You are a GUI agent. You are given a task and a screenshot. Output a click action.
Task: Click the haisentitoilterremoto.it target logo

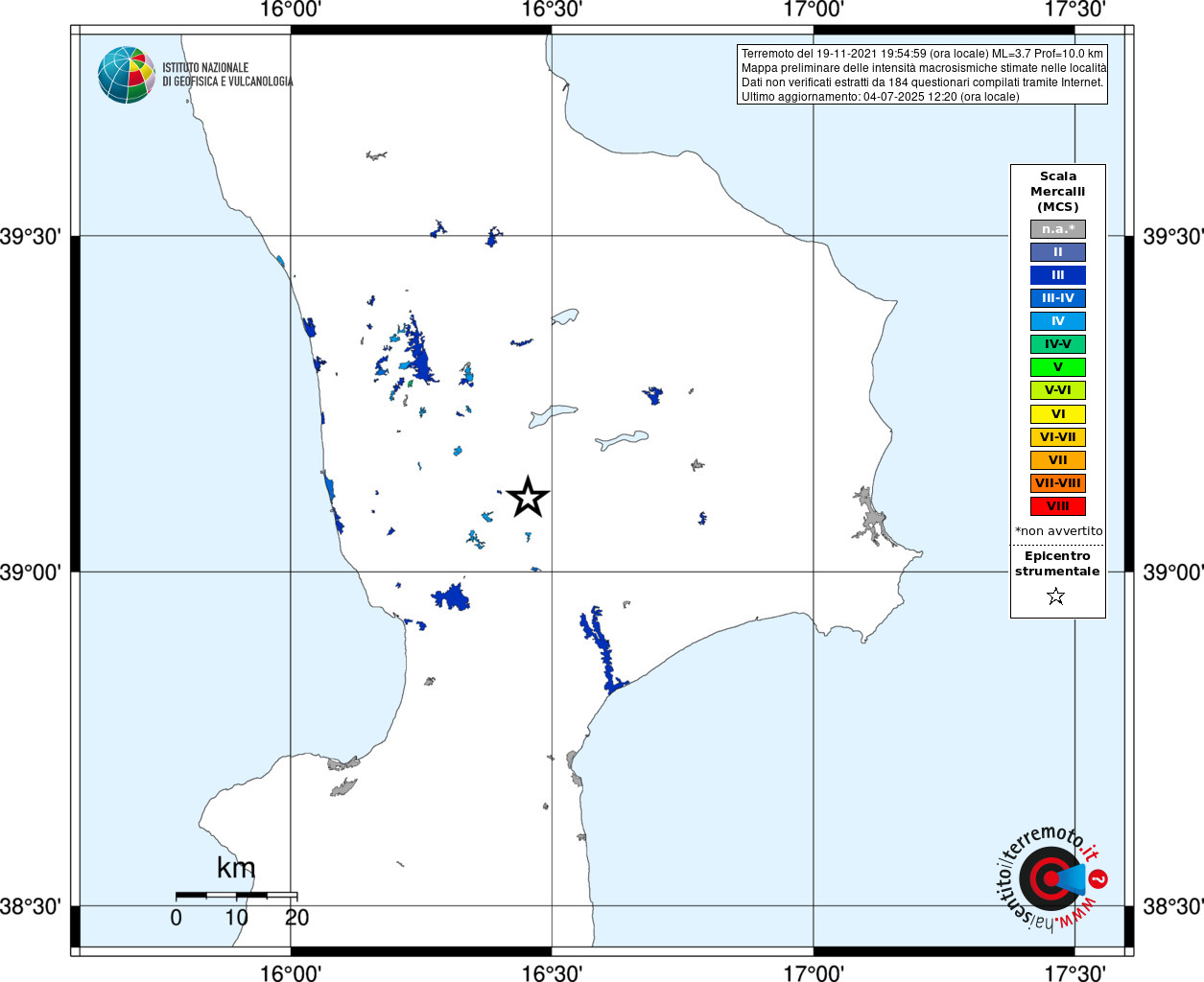[x=1051, y=877]
